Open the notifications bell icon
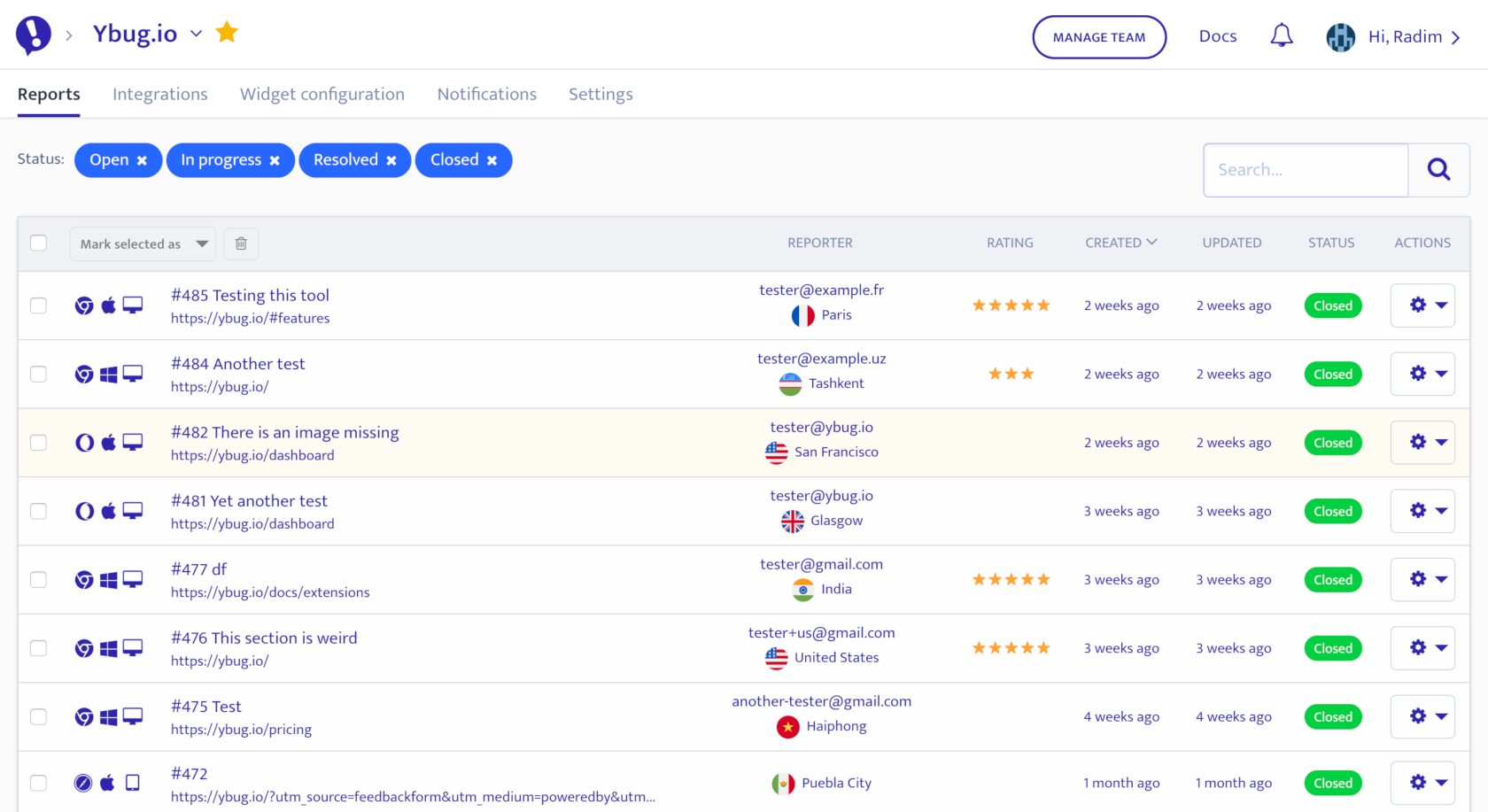The image size is (1488, 812). tap(1281, 36)
